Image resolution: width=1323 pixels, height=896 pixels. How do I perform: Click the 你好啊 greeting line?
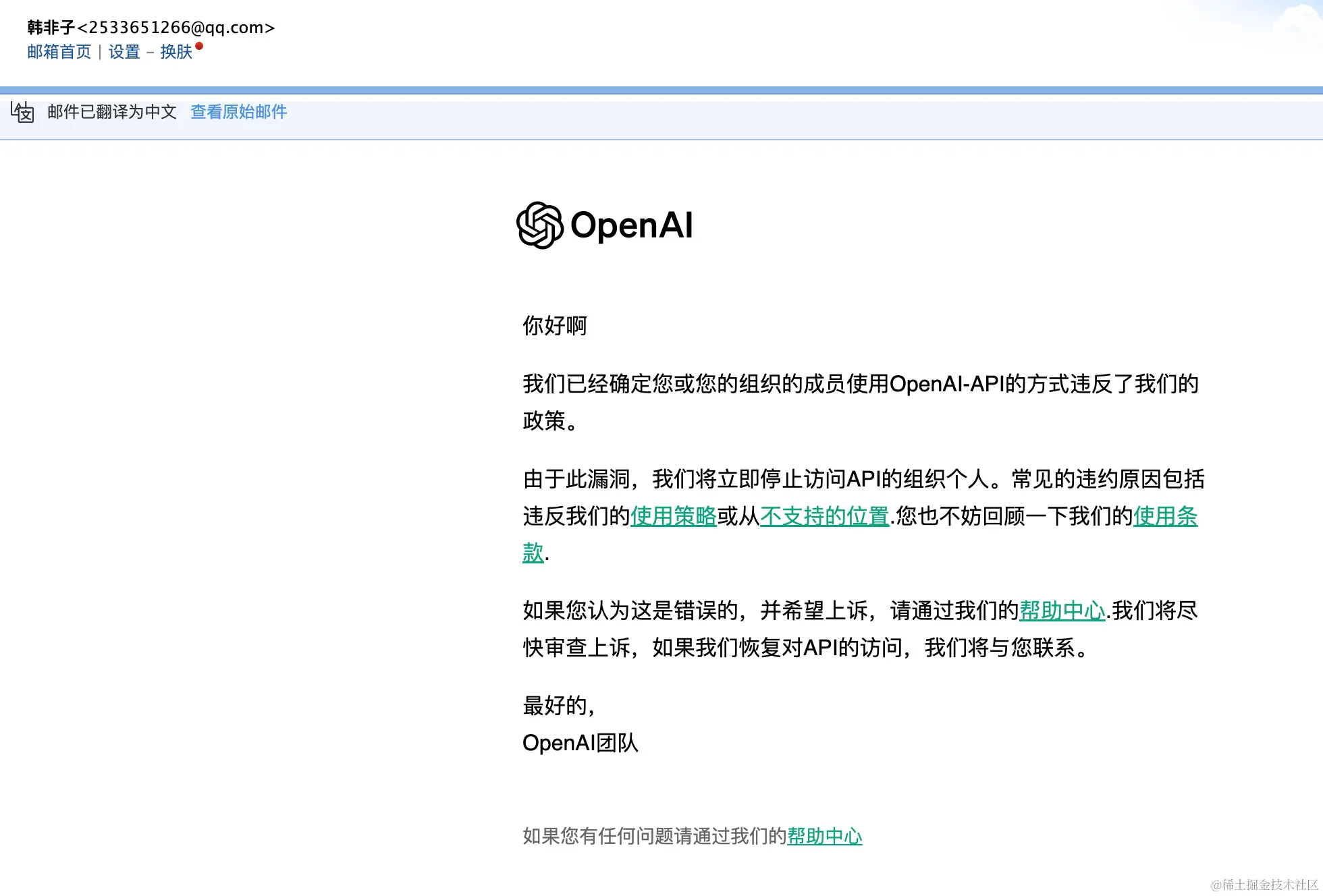[x=554, y=326]
